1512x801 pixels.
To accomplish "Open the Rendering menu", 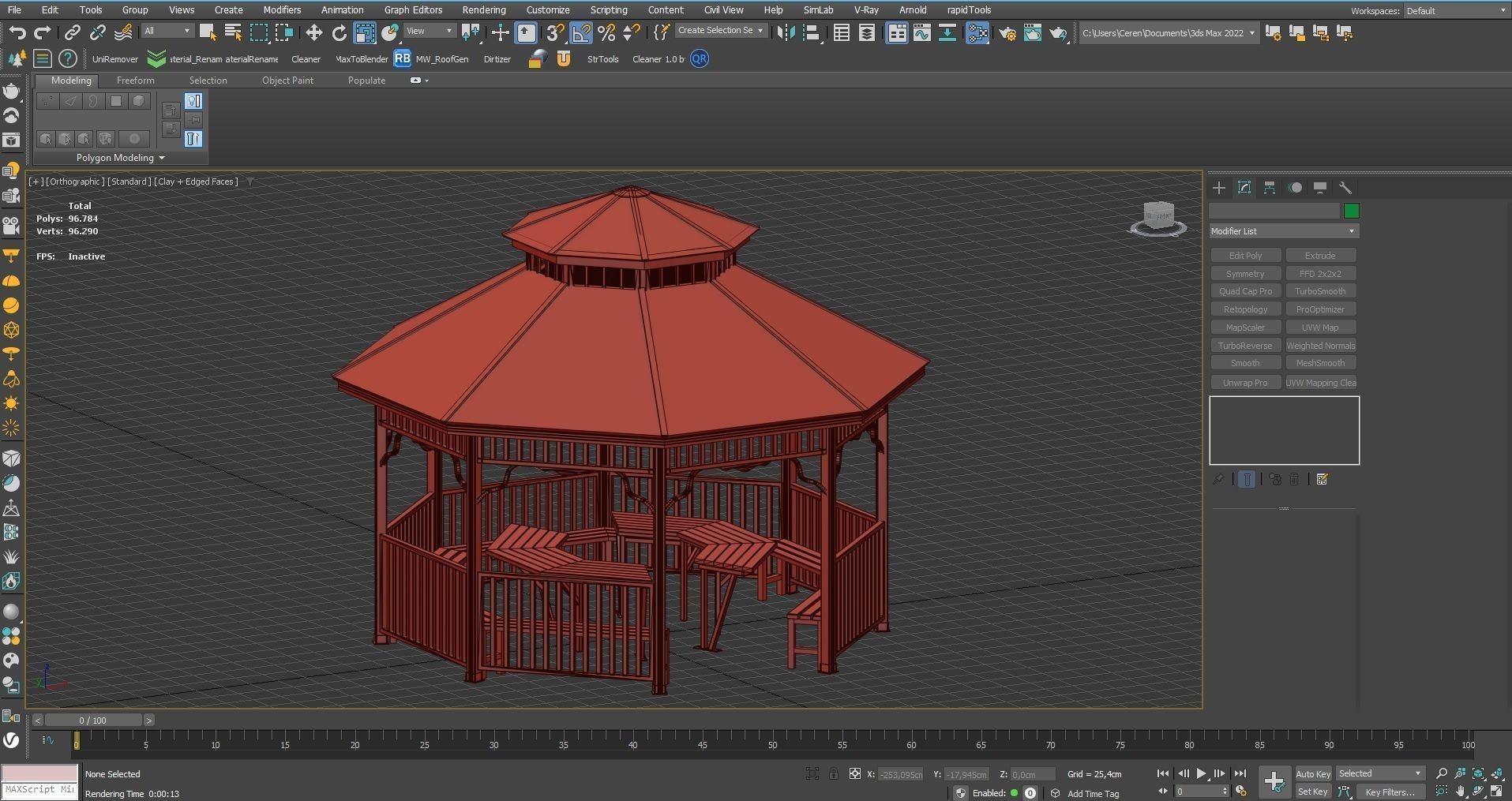I will (x=484, y=10).
